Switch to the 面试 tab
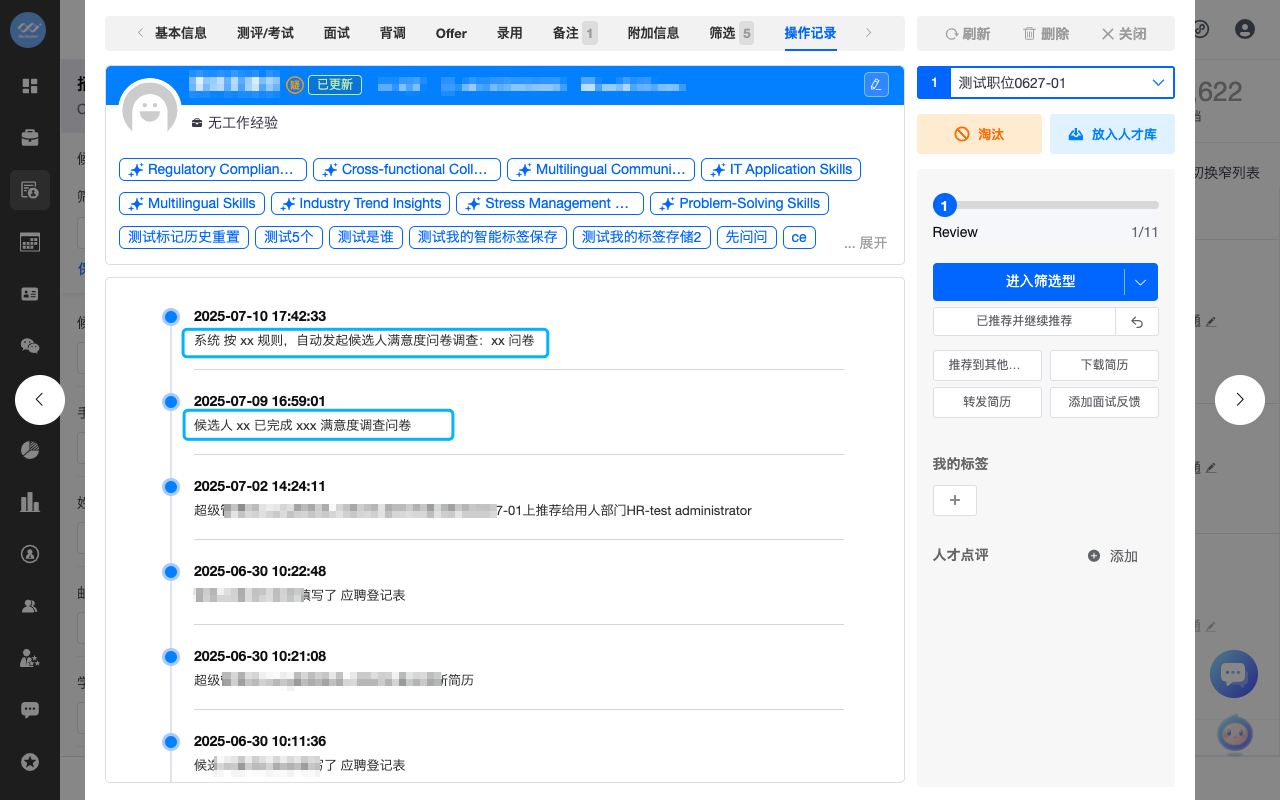The width and height of the screenshot is (1280, 800). [337, 33]
